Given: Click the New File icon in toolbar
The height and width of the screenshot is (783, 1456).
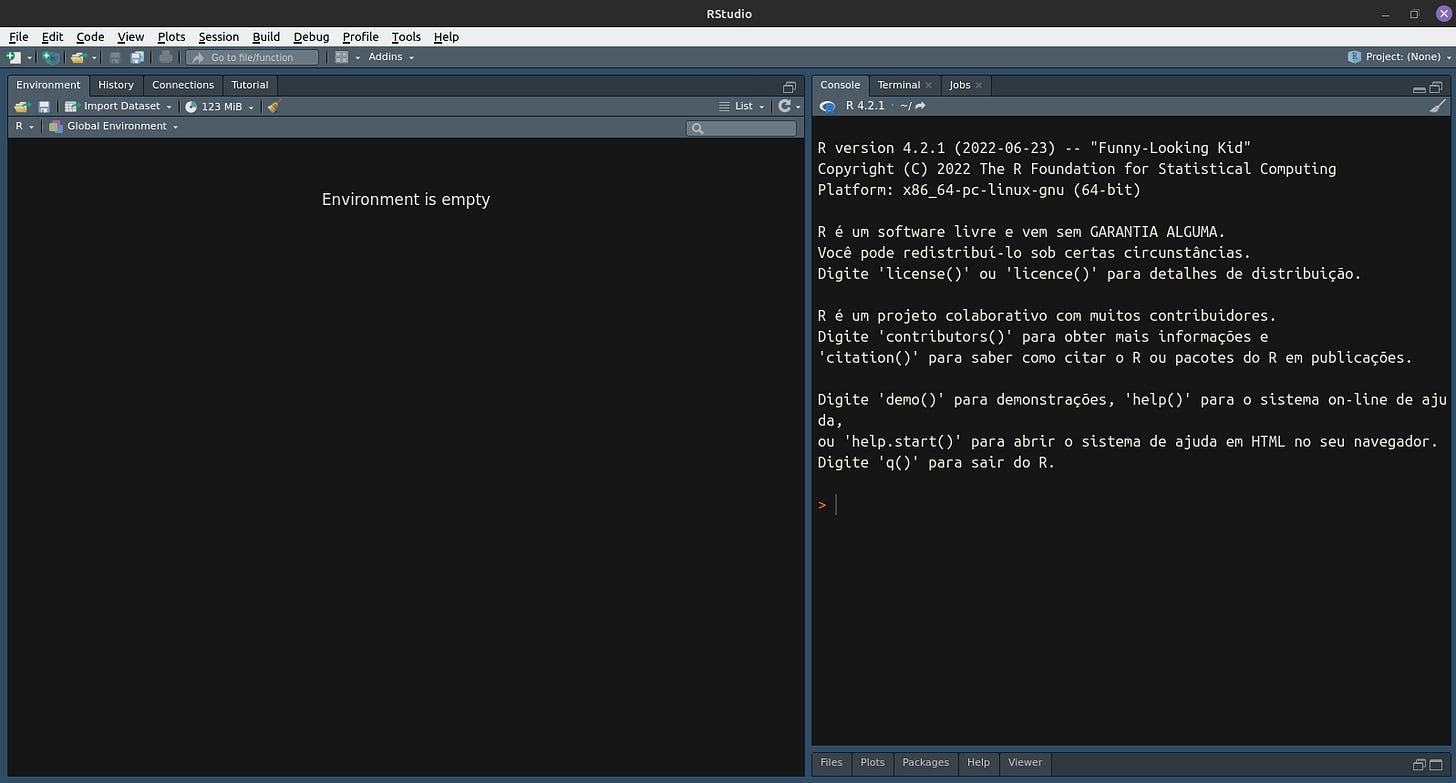Looking at the screenshot, I should (14, 57).
